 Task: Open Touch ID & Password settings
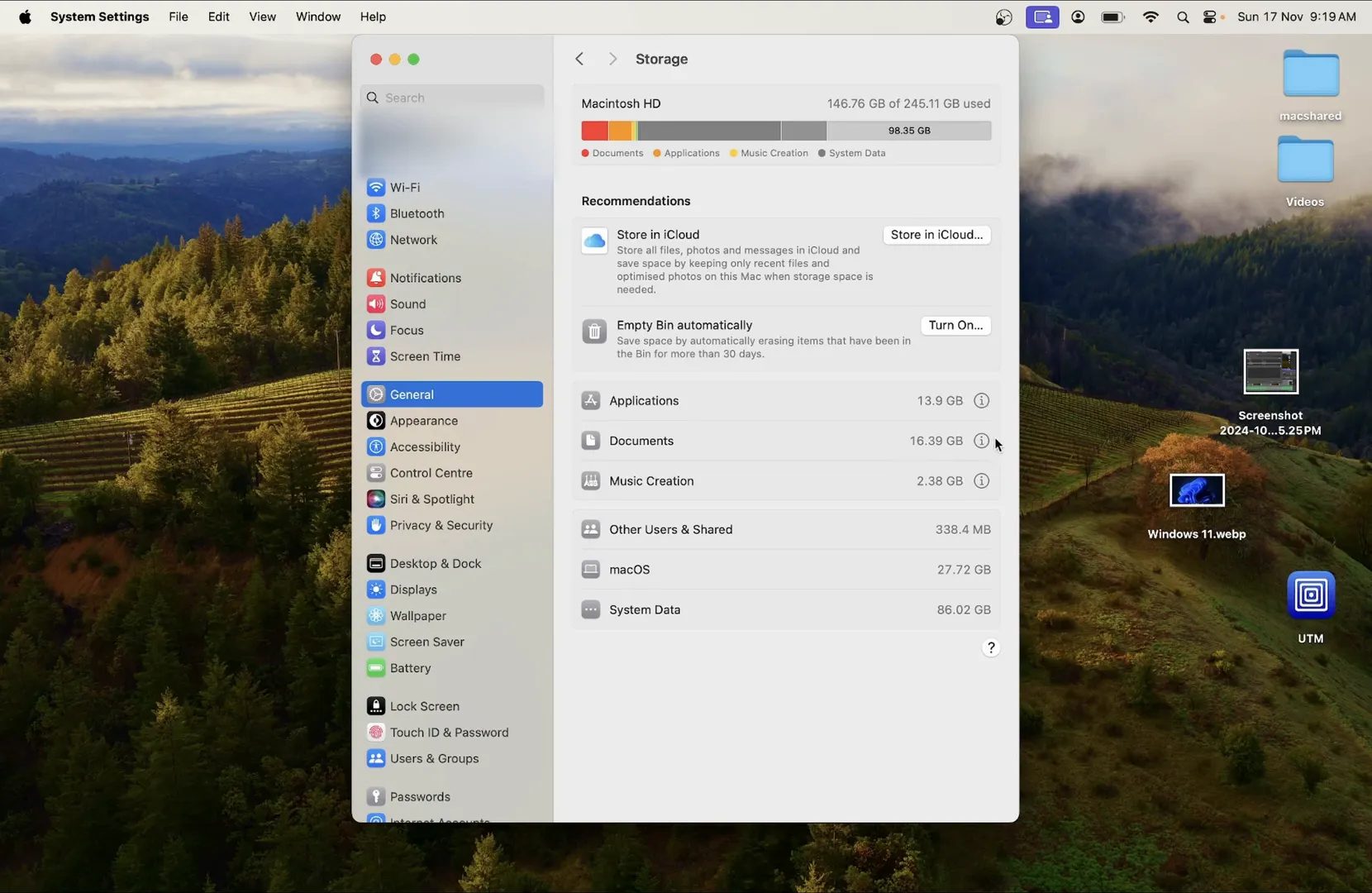tap(451, 733)
